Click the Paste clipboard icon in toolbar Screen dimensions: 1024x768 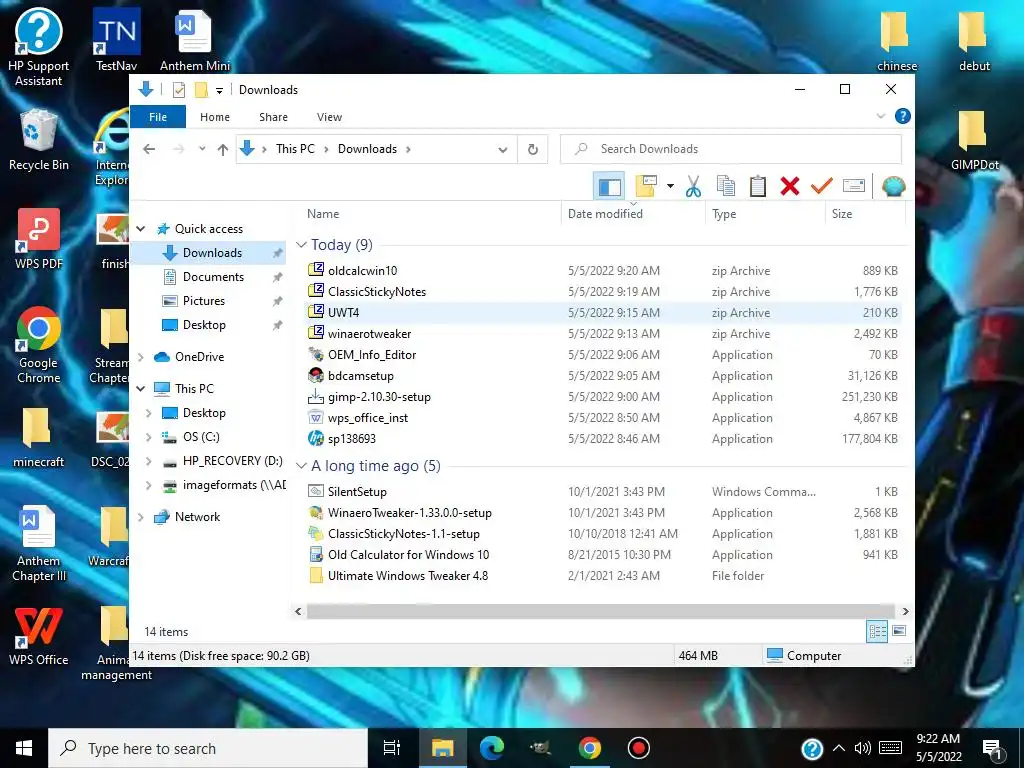758,186
